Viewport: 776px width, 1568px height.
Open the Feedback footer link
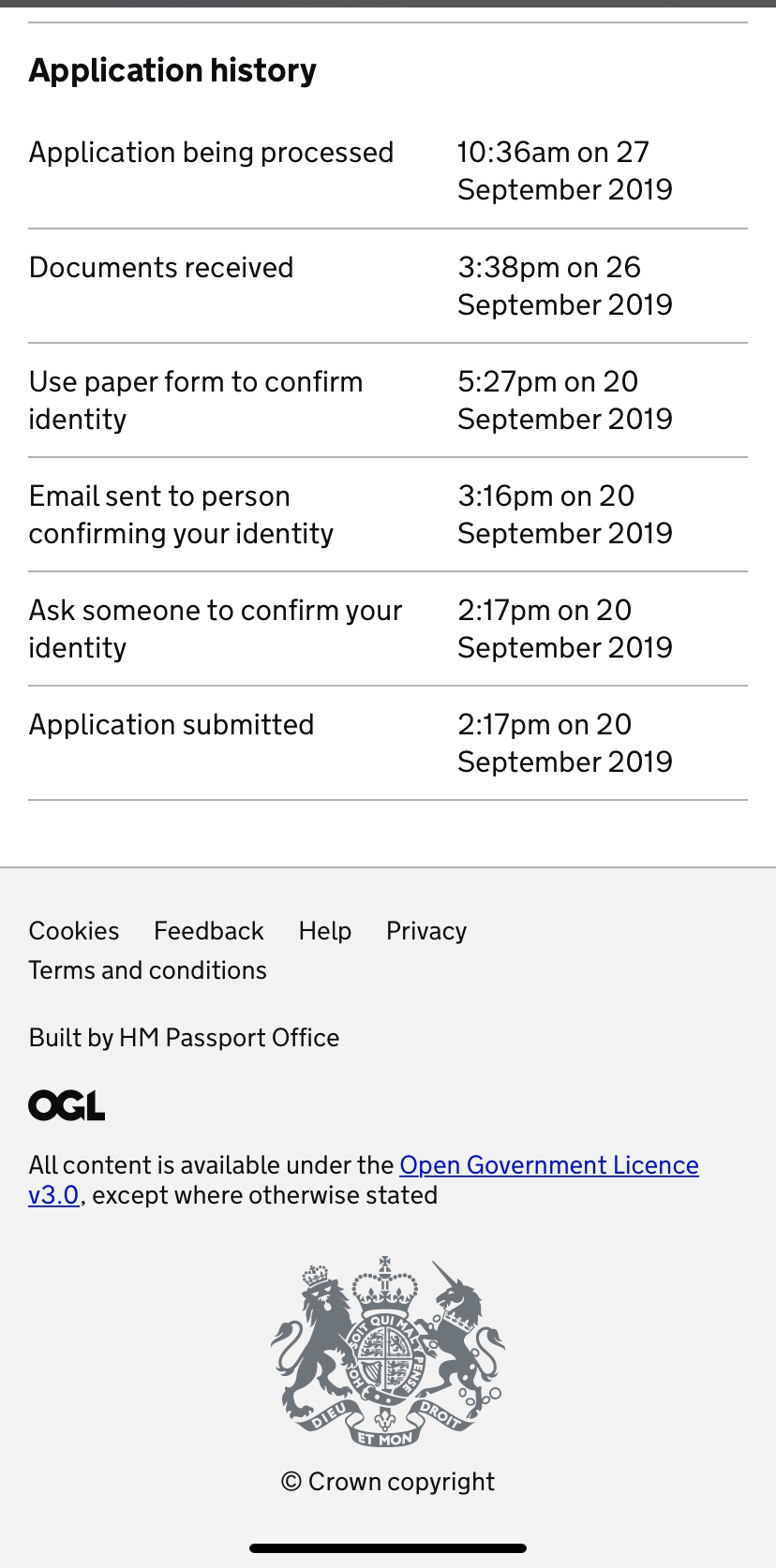tap(209, 930)
